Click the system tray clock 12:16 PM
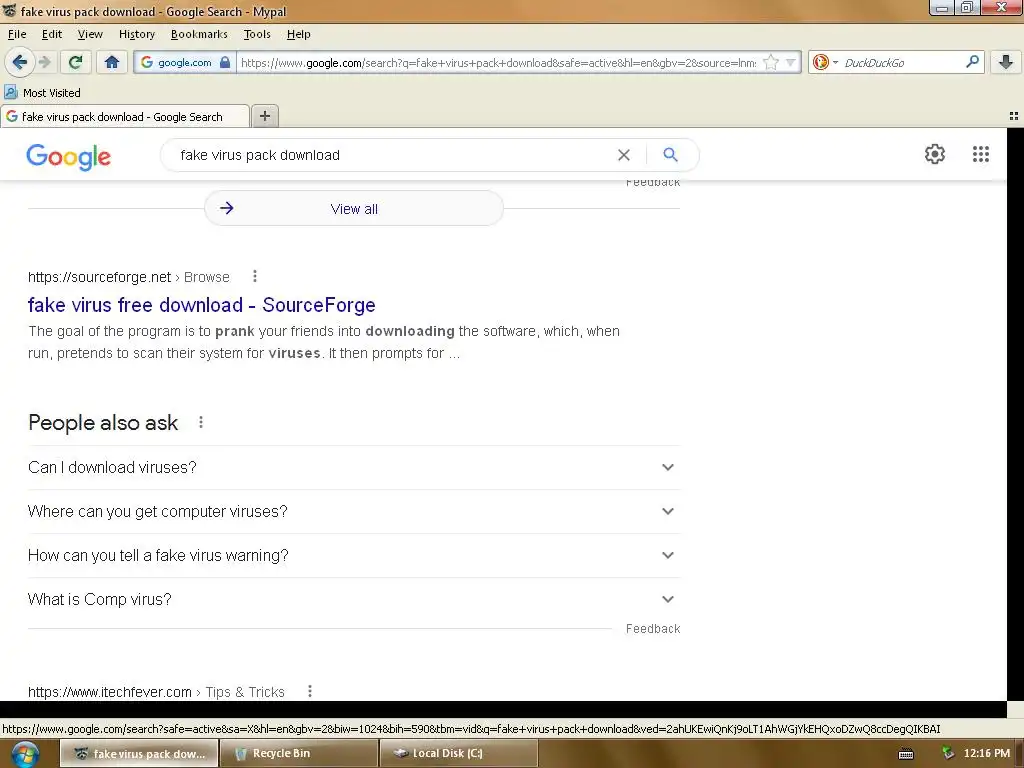This screenshot has width=1024, height=768. (986, 753)
